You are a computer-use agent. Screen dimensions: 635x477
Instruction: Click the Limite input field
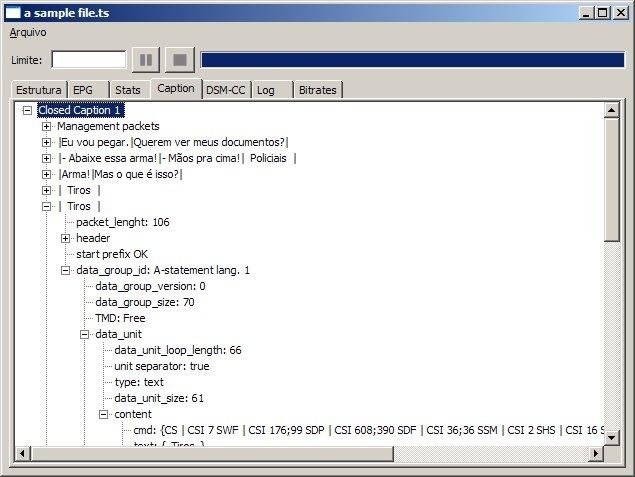coord(89,60)
